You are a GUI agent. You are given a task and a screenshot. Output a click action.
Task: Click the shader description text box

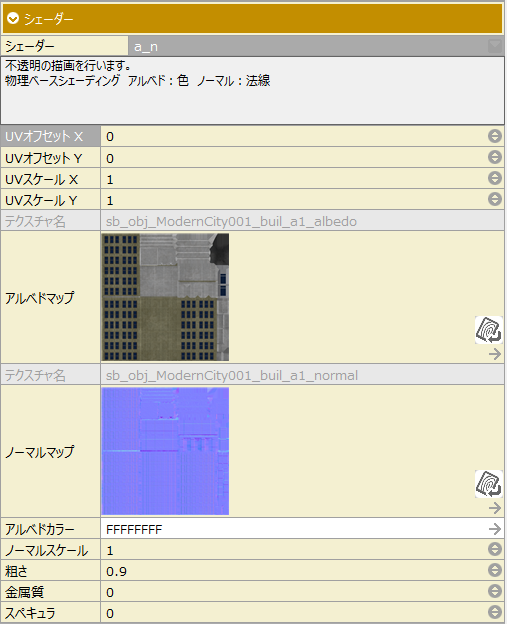[253, 91]
